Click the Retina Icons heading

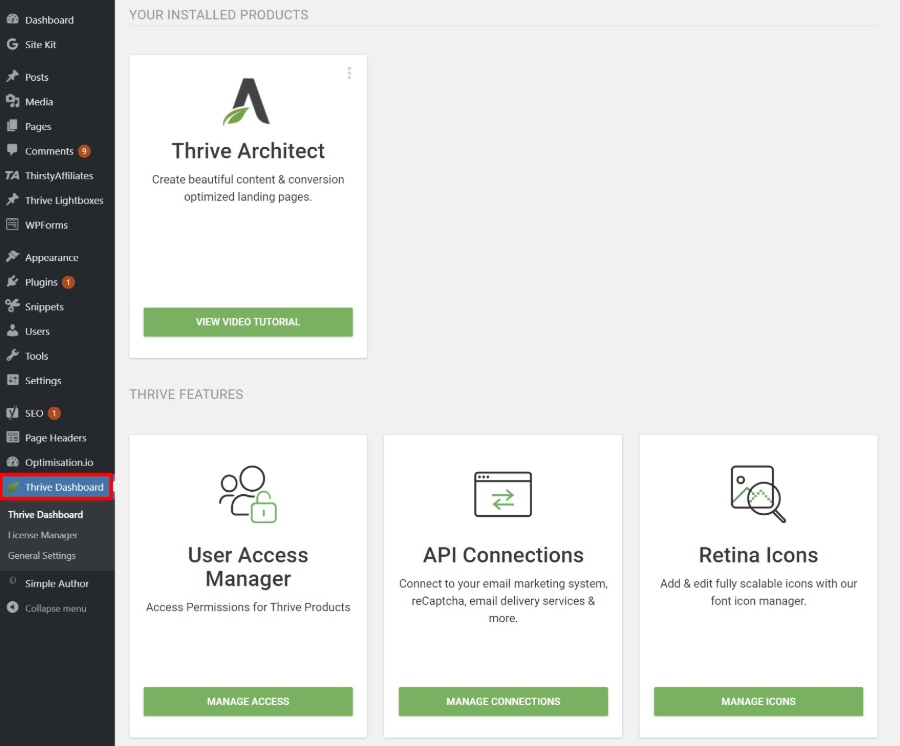tap(758, 555)
